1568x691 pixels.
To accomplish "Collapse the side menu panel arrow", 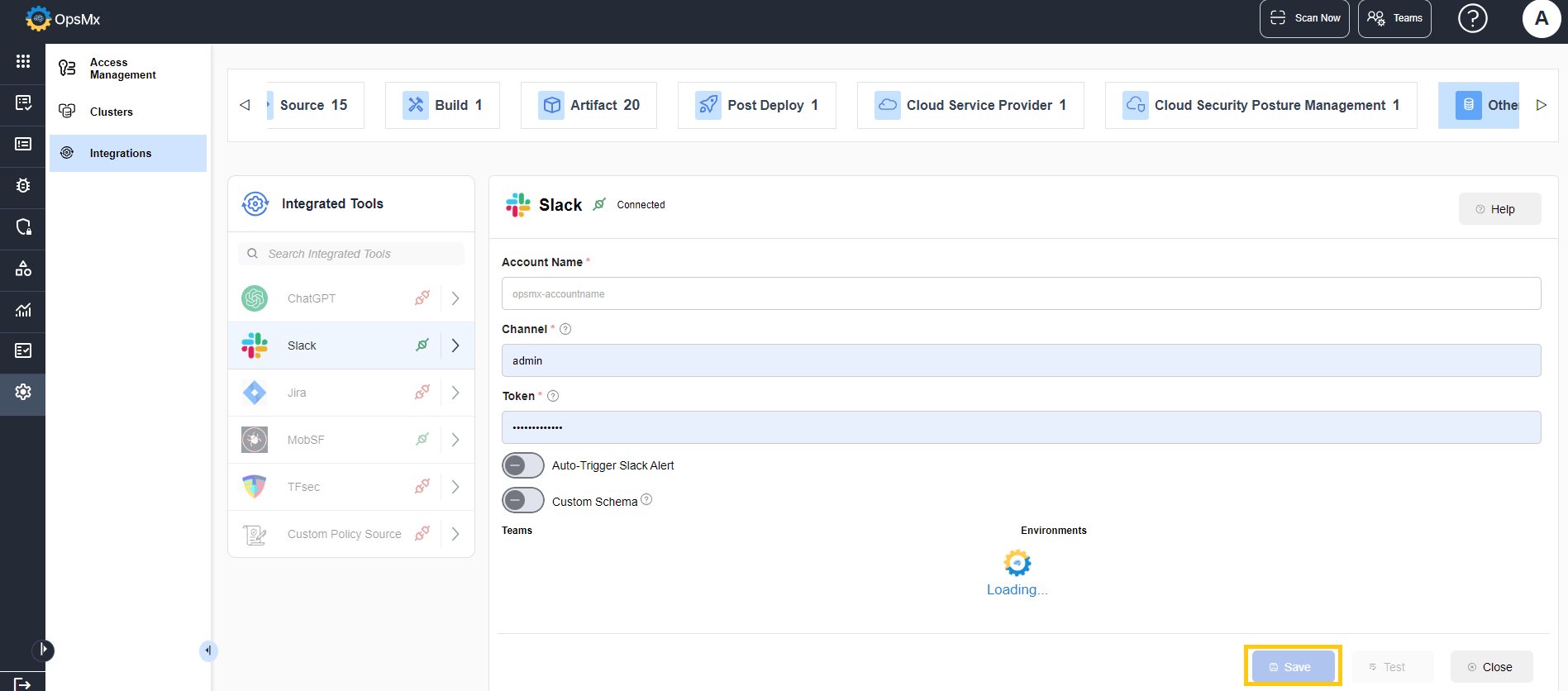I will point(207,651).
